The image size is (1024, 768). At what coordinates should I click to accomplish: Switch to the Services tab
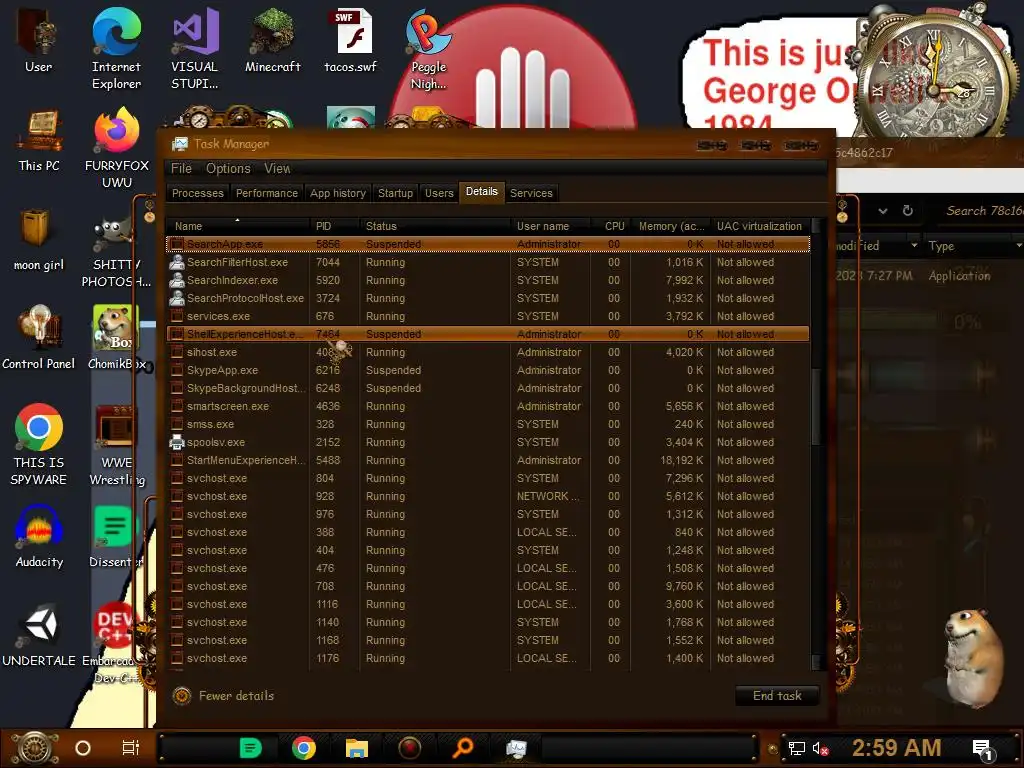click(x=531, y=193)
